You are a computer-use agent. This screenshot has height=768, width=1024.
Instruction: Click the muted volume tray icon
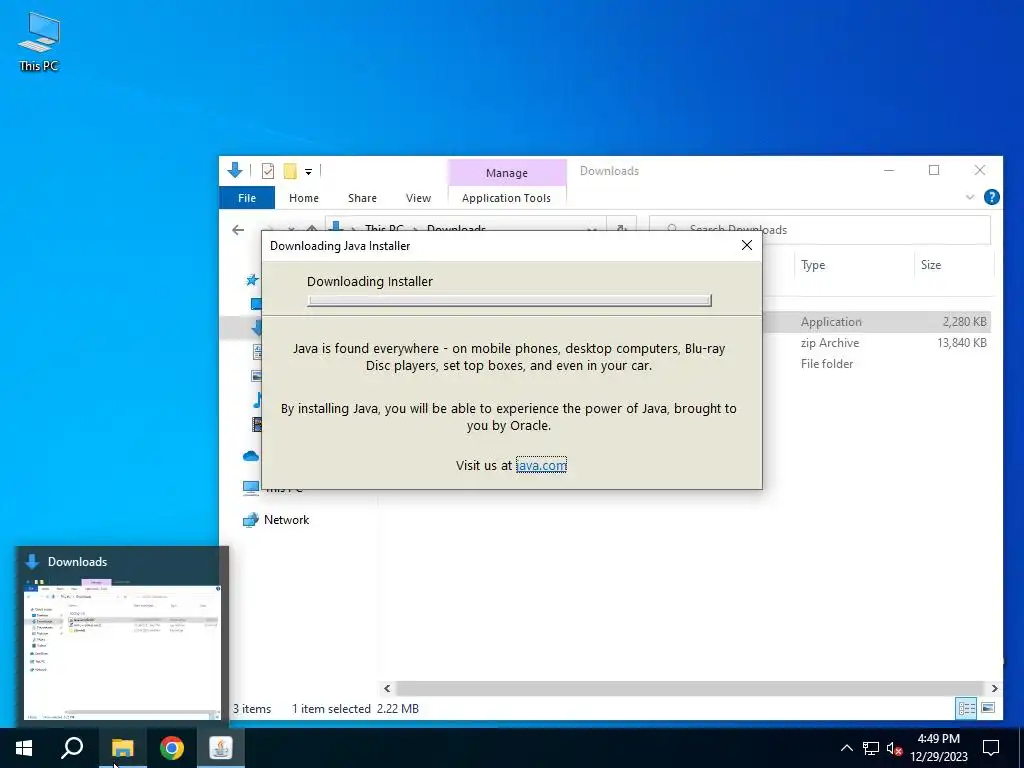tap(894, 748)
